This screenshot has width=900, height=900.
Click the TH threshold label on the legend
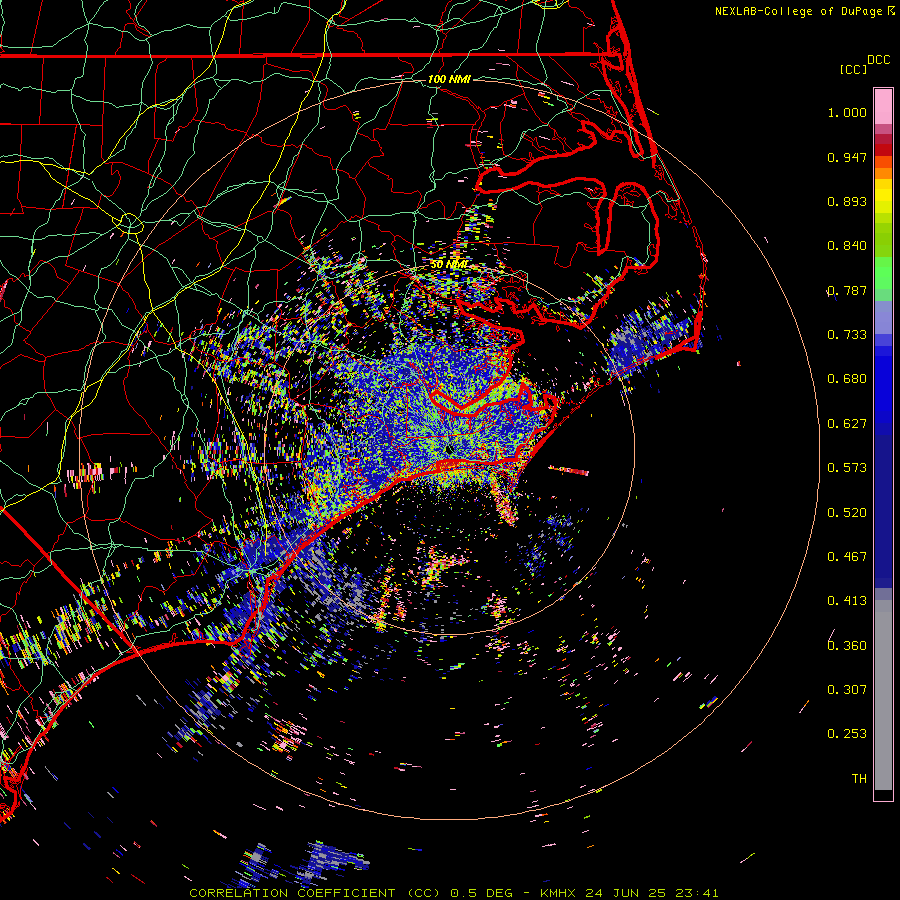[x=859, y=779]
